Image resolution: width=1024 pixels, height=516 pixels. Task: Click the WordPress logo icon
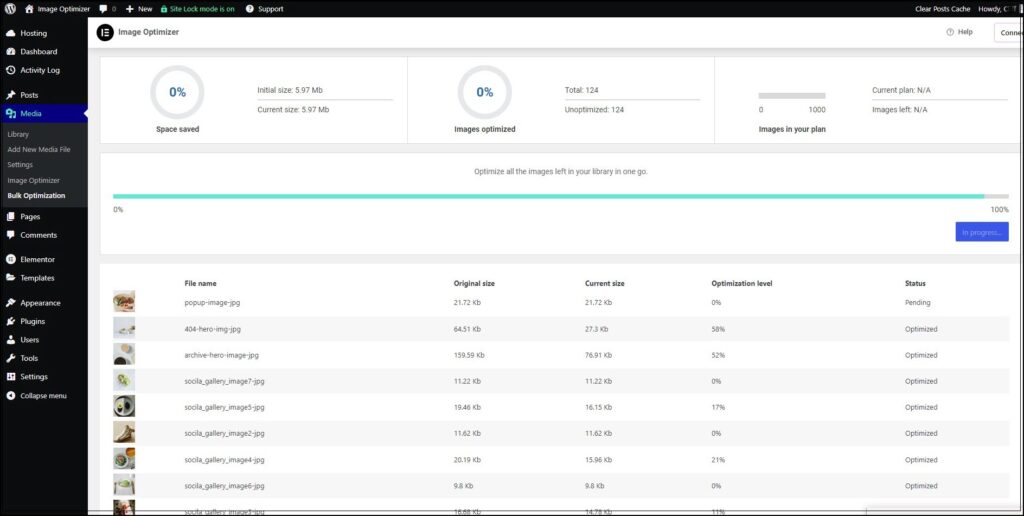click(x=11, y=8)
